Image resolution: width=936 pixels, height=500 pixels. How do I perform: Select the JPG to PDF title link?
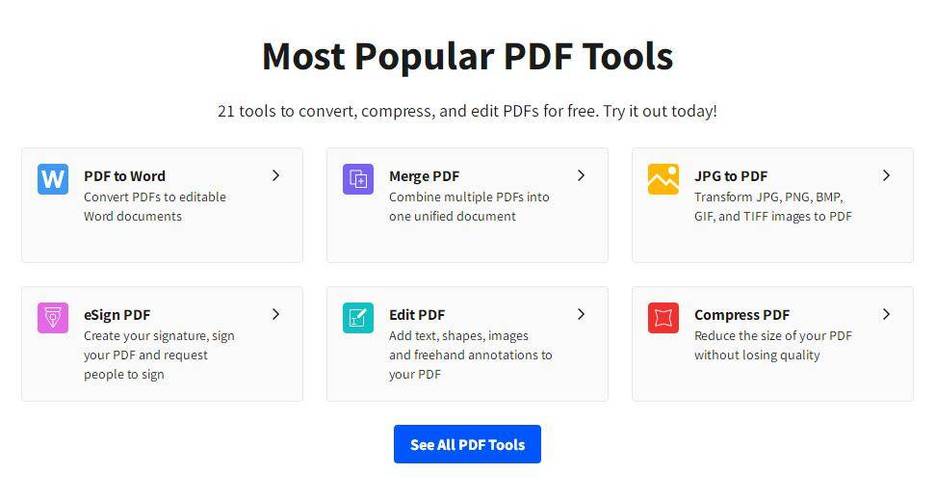pyautogui.click(x=731, y=176)
